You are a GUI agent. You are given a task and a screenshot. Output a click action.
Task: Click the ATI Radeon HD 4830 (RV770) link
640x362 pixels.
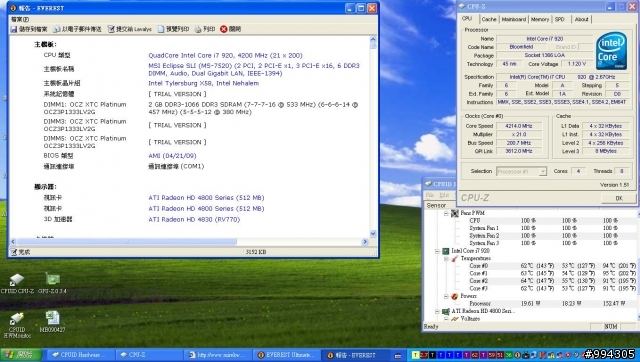[194, 220]
